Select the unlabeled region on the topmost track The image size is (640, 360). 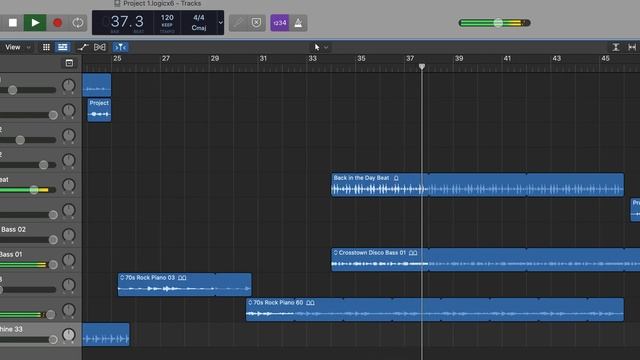click(96, 85)
